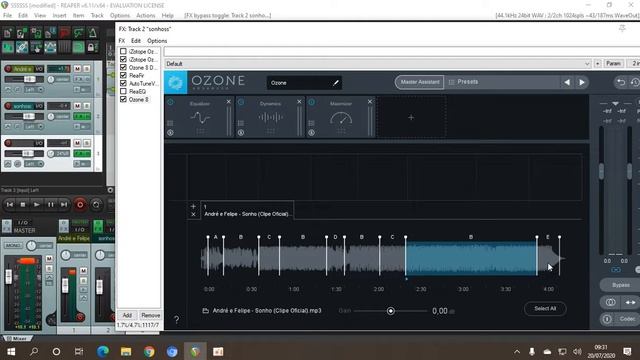Image resolution: width=640 pixels, height=360 pixels.
Task: Click the transport Play button
Action: [37, 204]
